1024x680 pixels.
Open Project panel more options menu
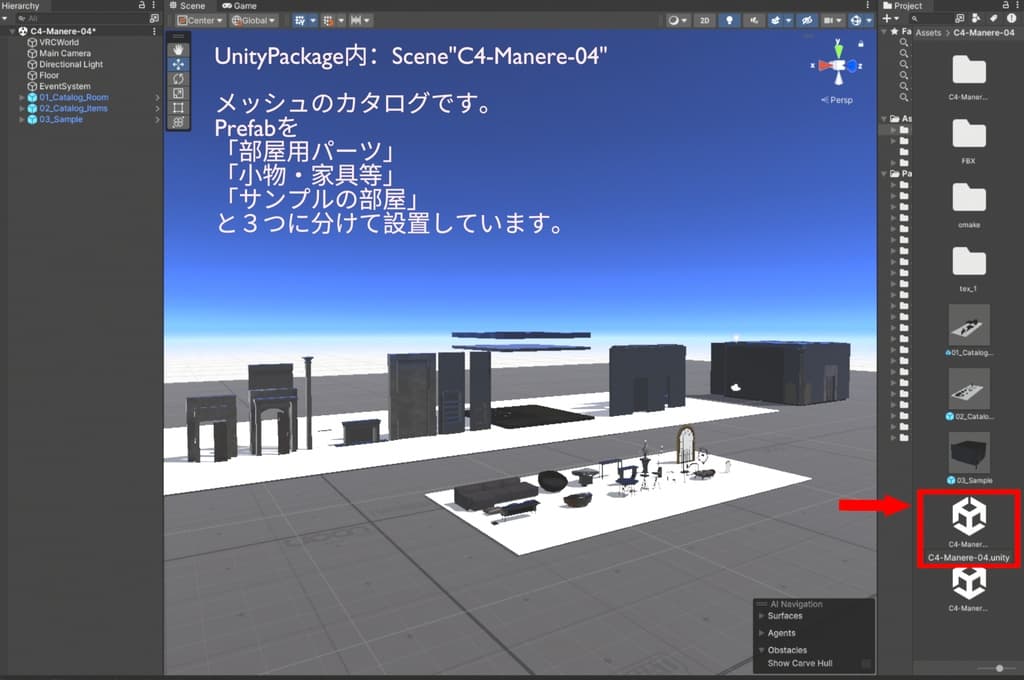click(x=1018, y=5)
